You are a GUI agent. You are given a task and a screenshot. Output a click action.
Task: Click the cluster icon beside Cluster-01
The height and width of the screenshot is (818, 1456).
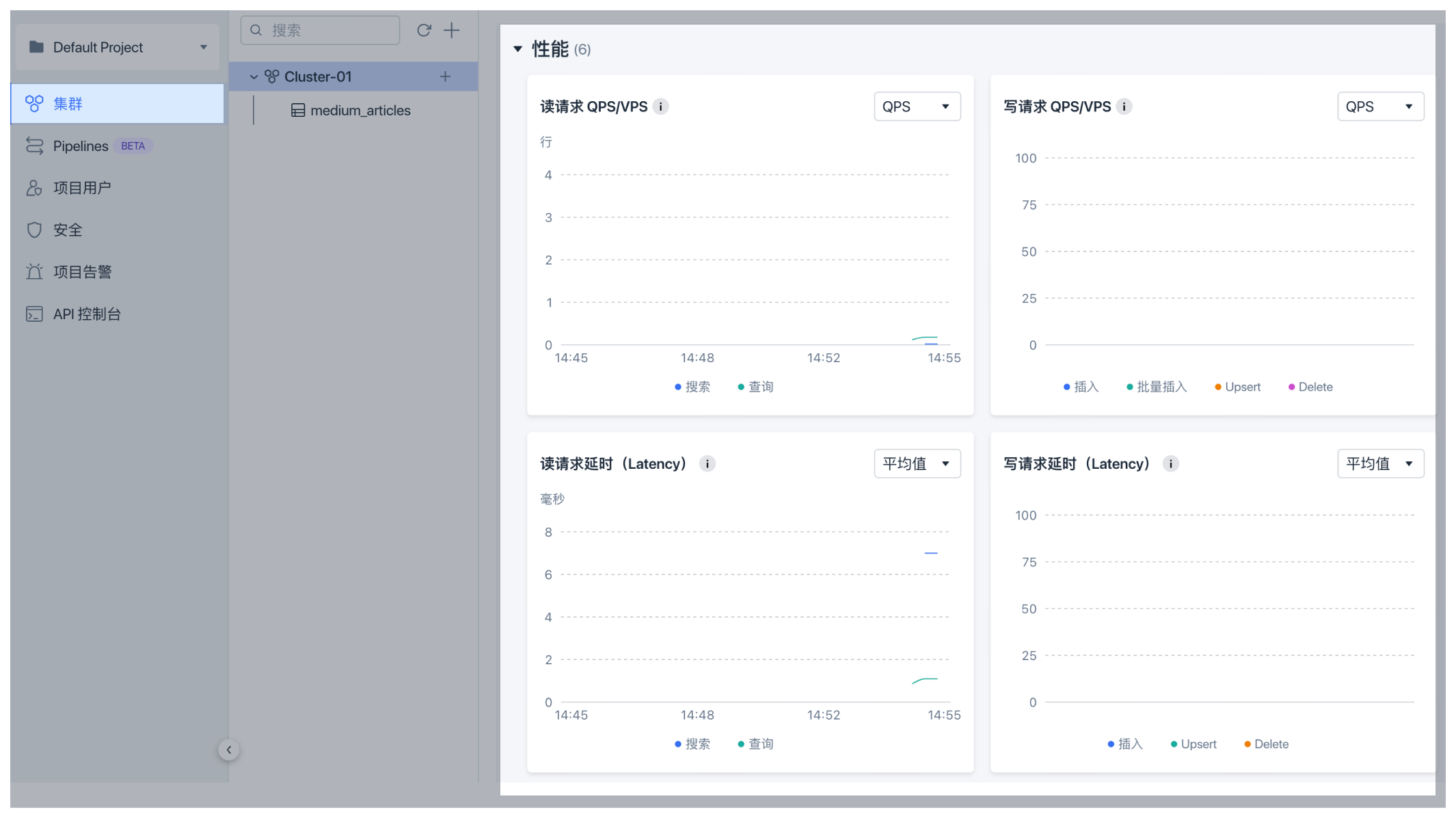pyautogui.click(x=272, y=77)
